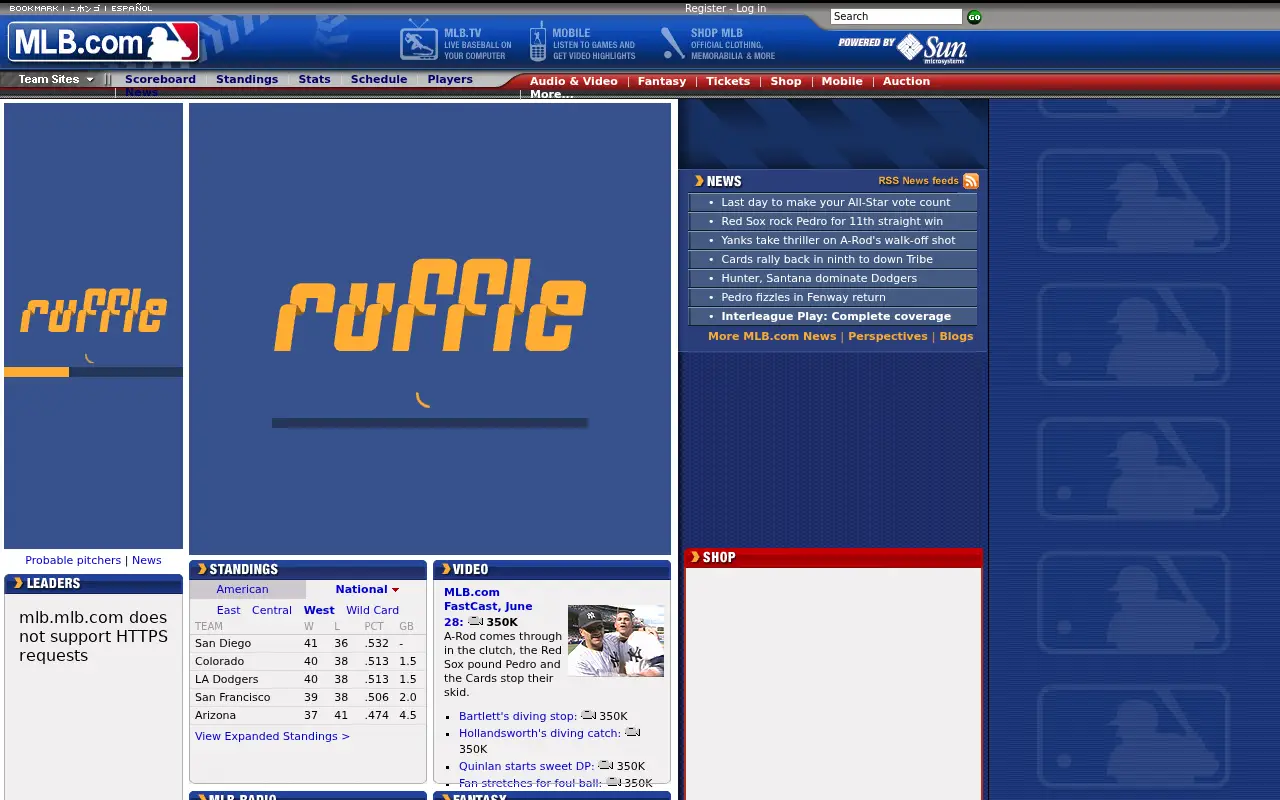
Task: Click the MLB.com logo
Action: pos(104,42)
